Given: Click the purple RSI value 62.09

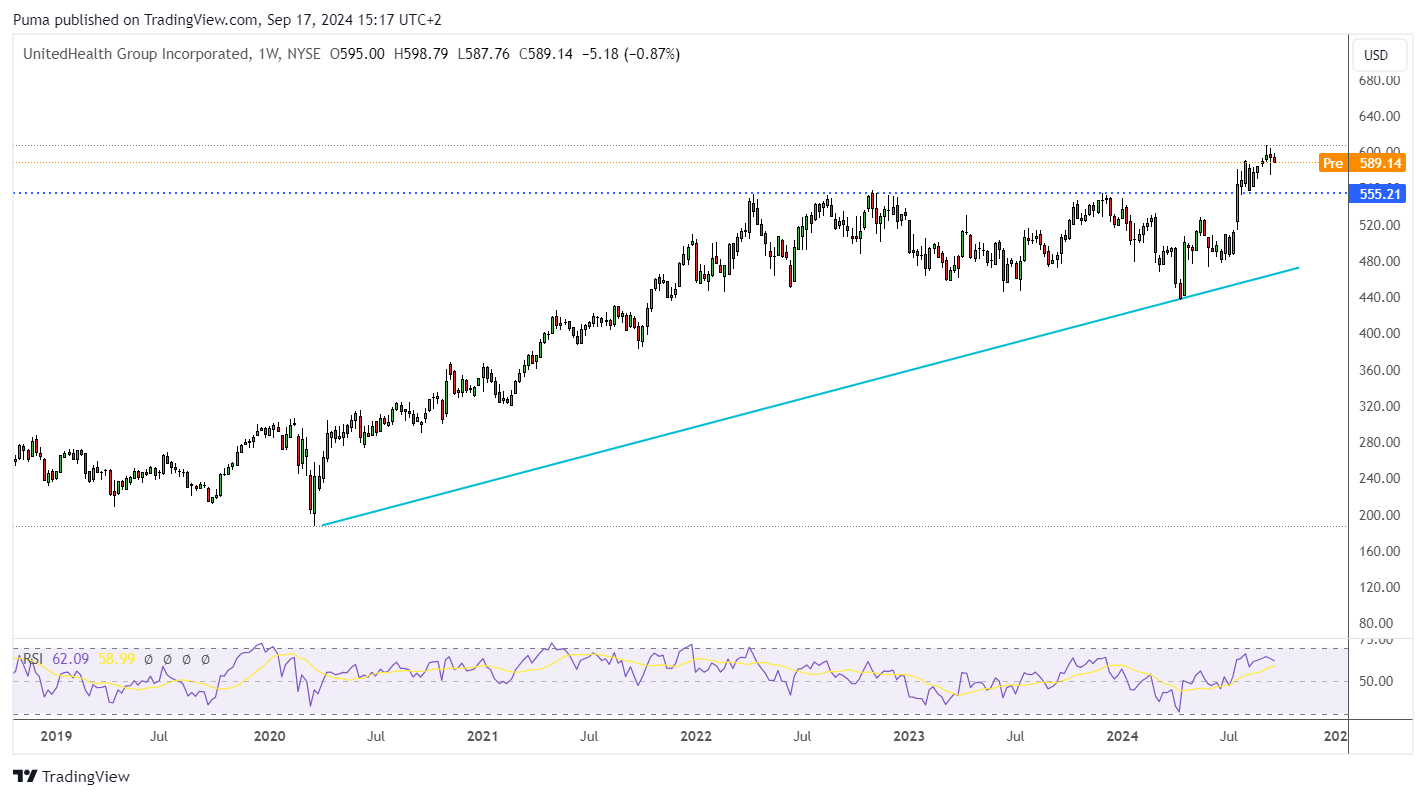Looking at the screenshot, I should pos(69,660).
